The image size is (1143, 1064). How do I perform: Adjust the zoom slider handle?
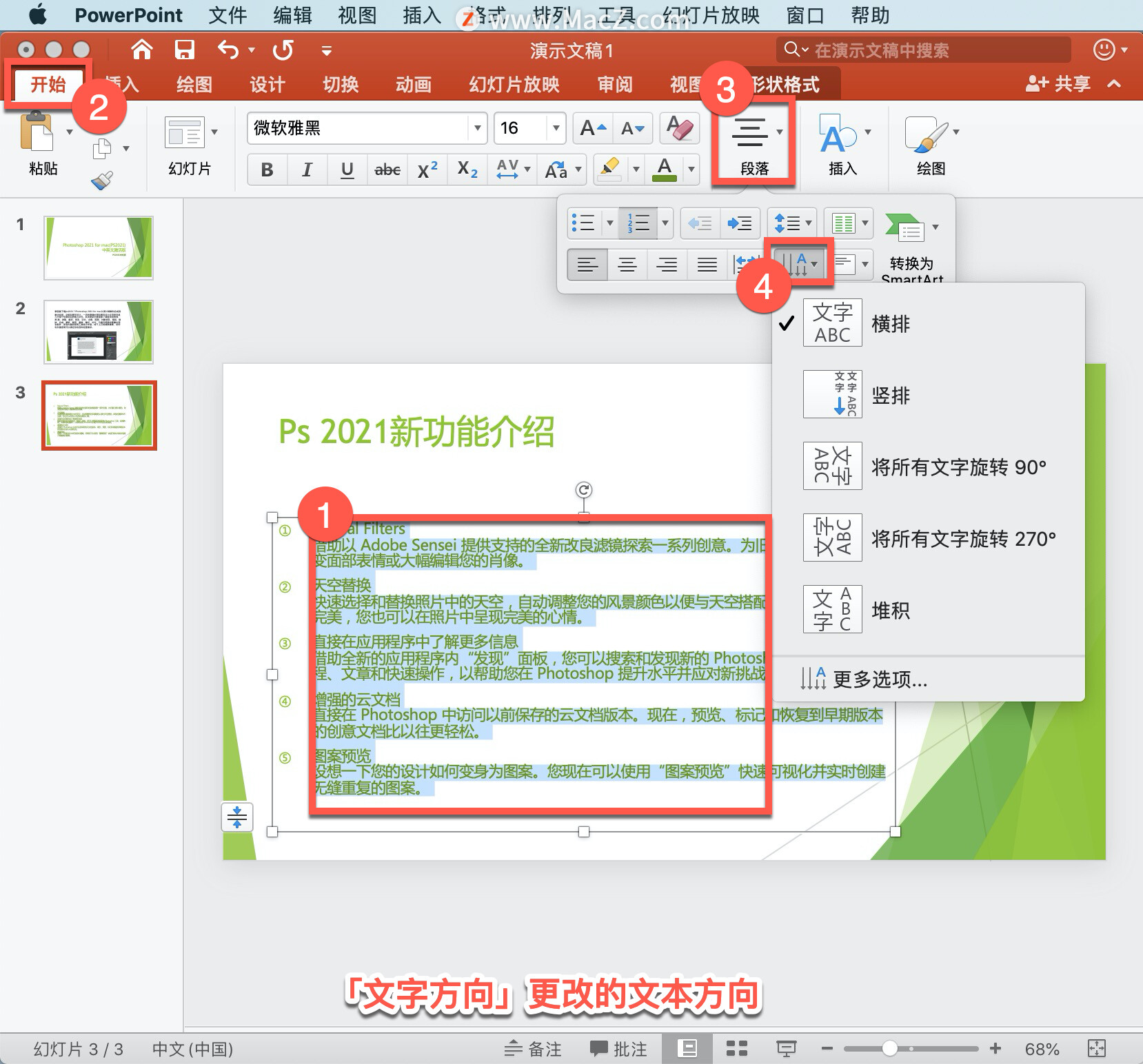(889, 1049)
